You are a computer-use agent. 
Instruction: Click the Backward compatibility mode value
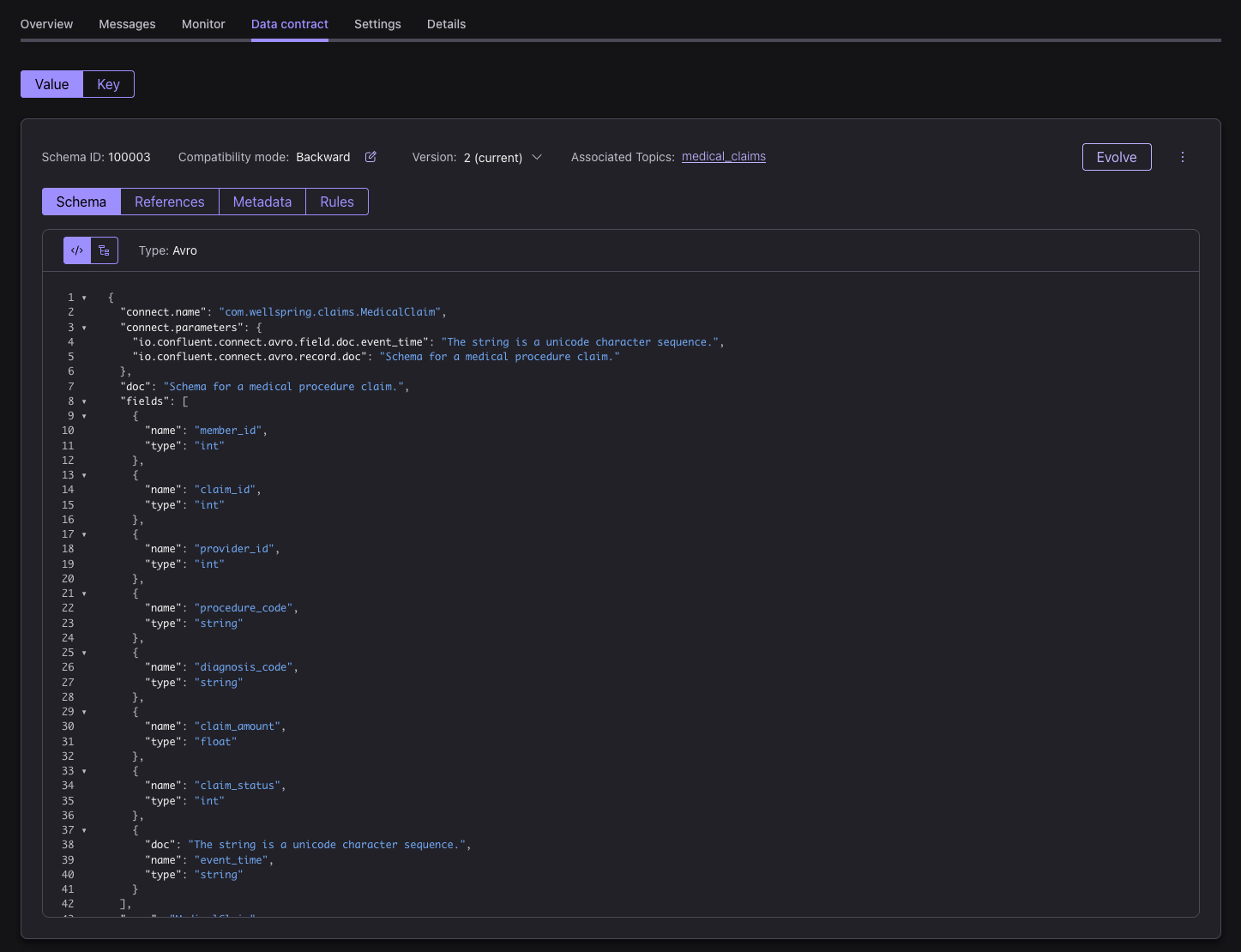(x=323, y=157)
